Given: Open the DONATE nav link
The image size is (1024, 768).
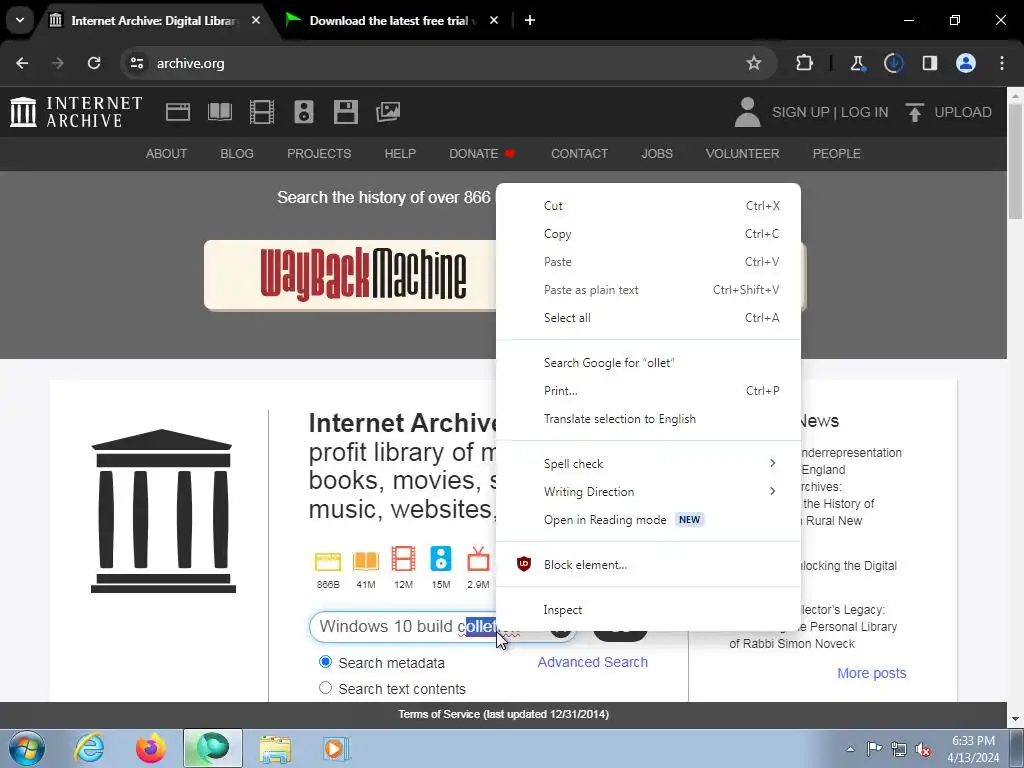Looking at the screenshot, I should click(482, 153).
